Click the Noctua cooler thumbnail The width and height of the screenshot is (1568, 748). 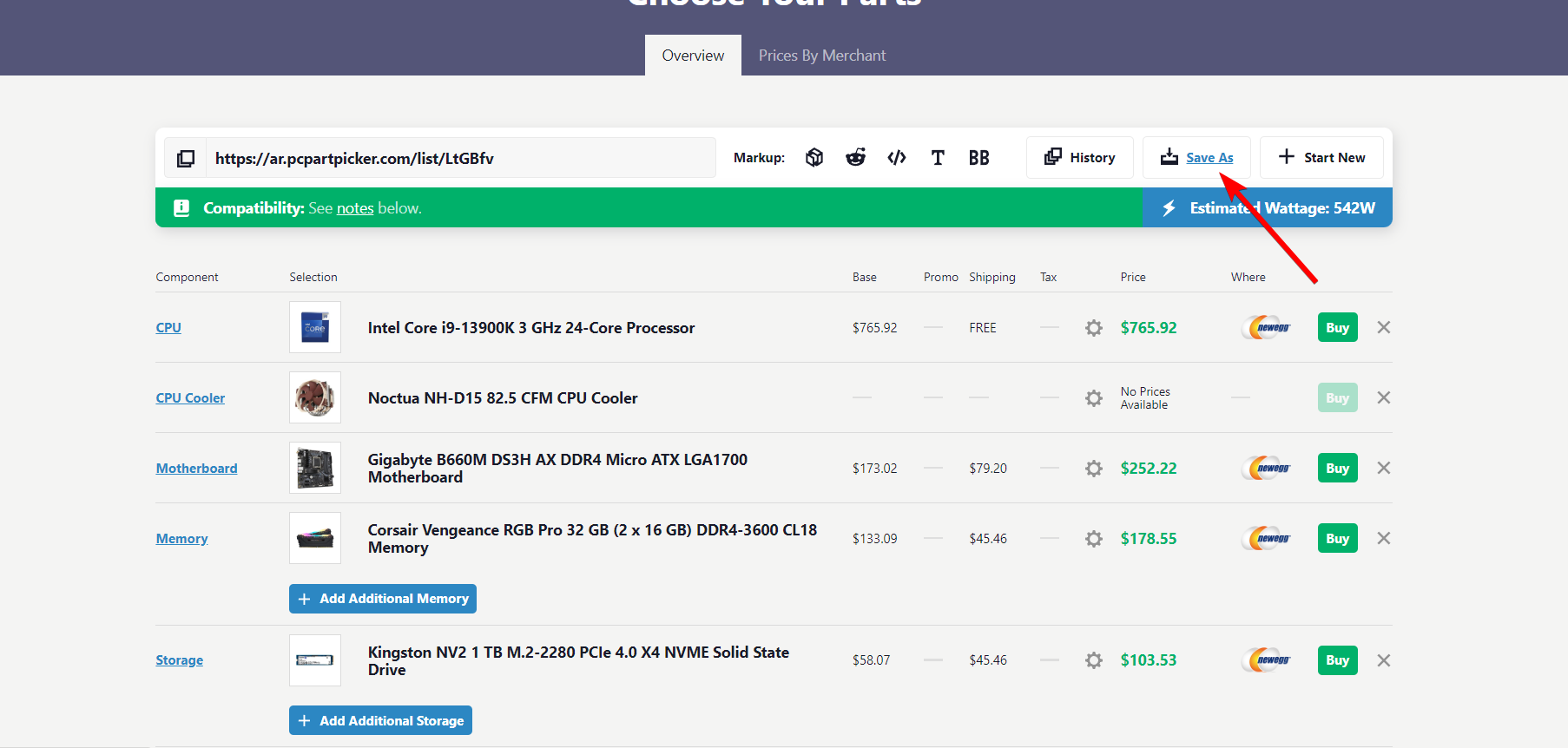coord(315,397)
